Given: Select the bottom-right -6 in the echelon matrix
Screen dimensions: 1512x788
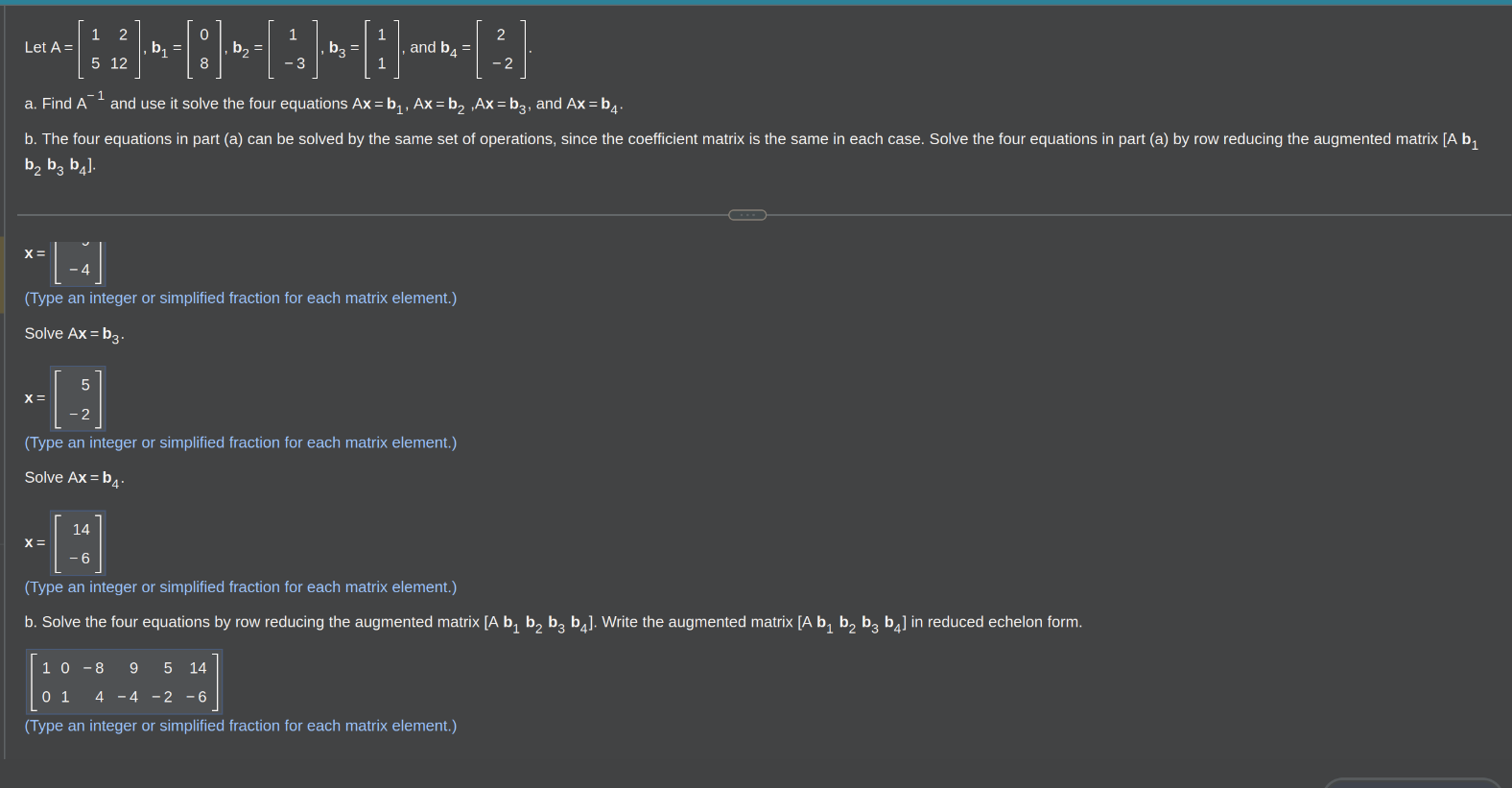Looking at the screenshot, I should click(x=197, y=697).
